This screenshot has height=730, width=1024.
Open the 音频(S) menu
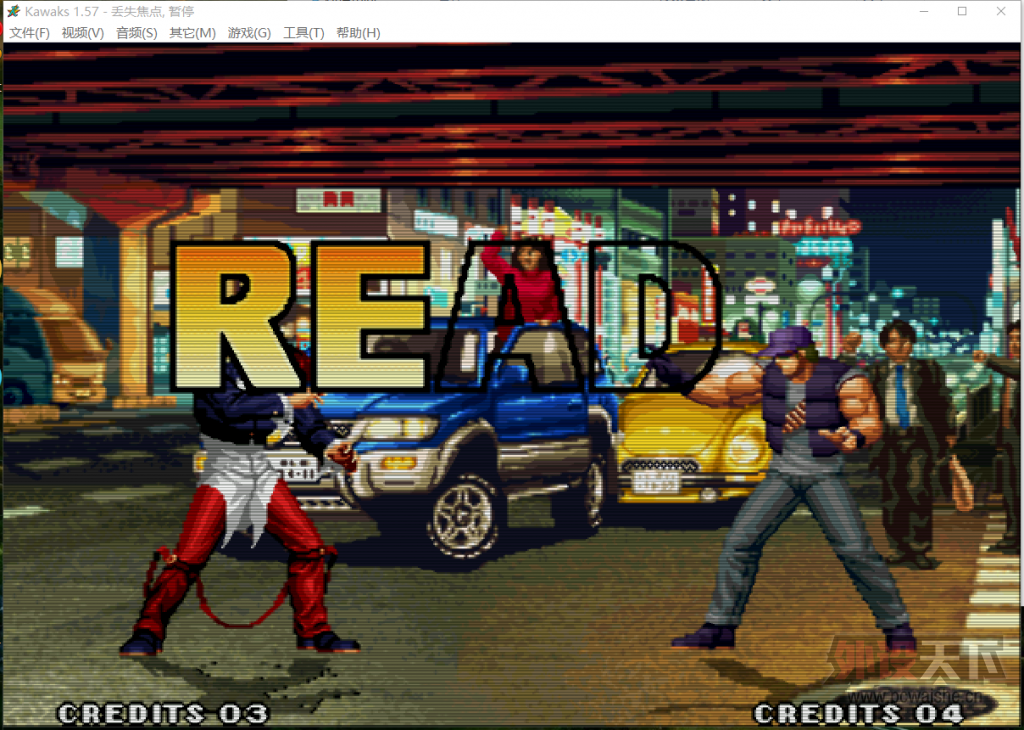pos(136,33)
